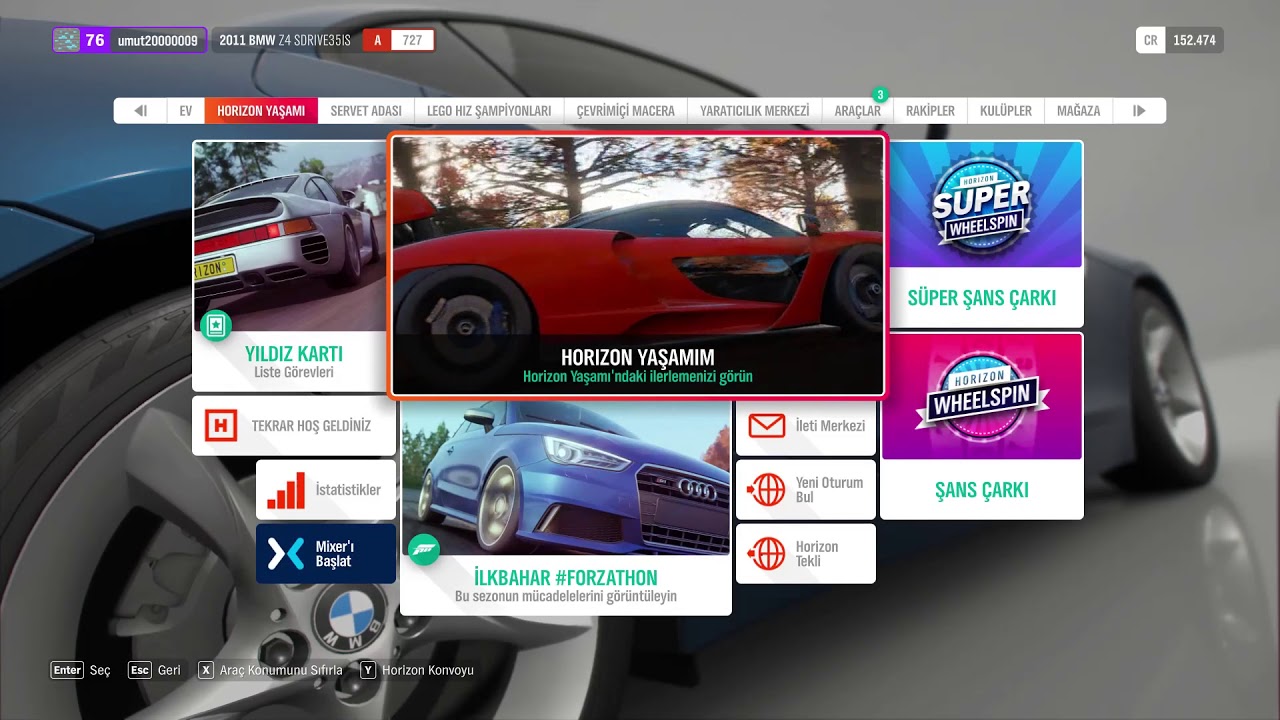Click the pink Horizon Wheelspin logo
The height and width of the screenshot is (720, 1280).
[983, 397]
